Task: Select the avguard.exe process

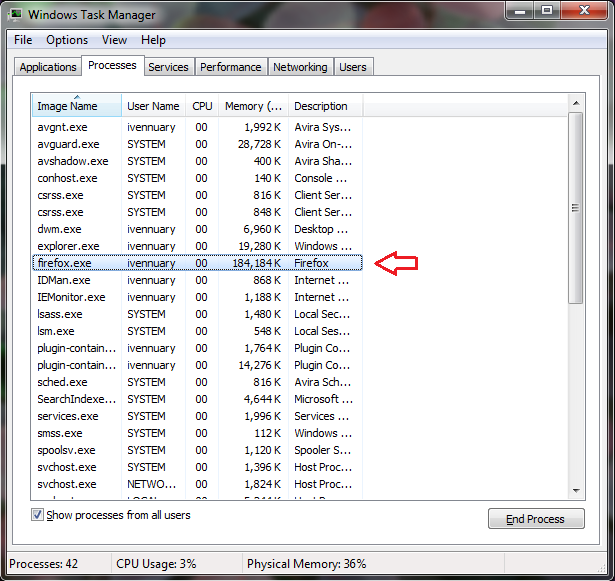Action: tap(197, 144)
